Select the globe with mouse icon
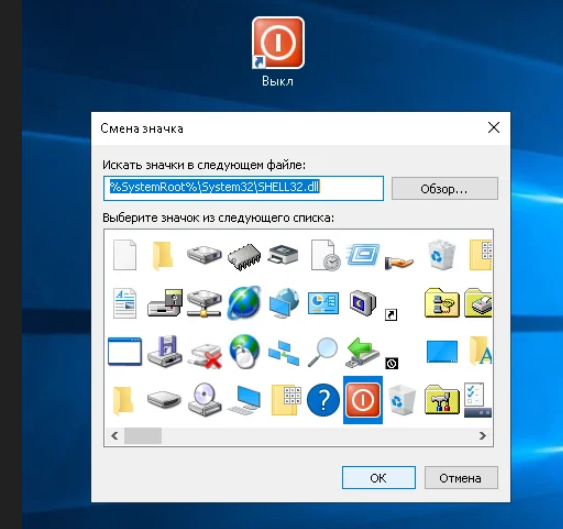The height and width of the screenshot is (529, 563). coord(244,351)
